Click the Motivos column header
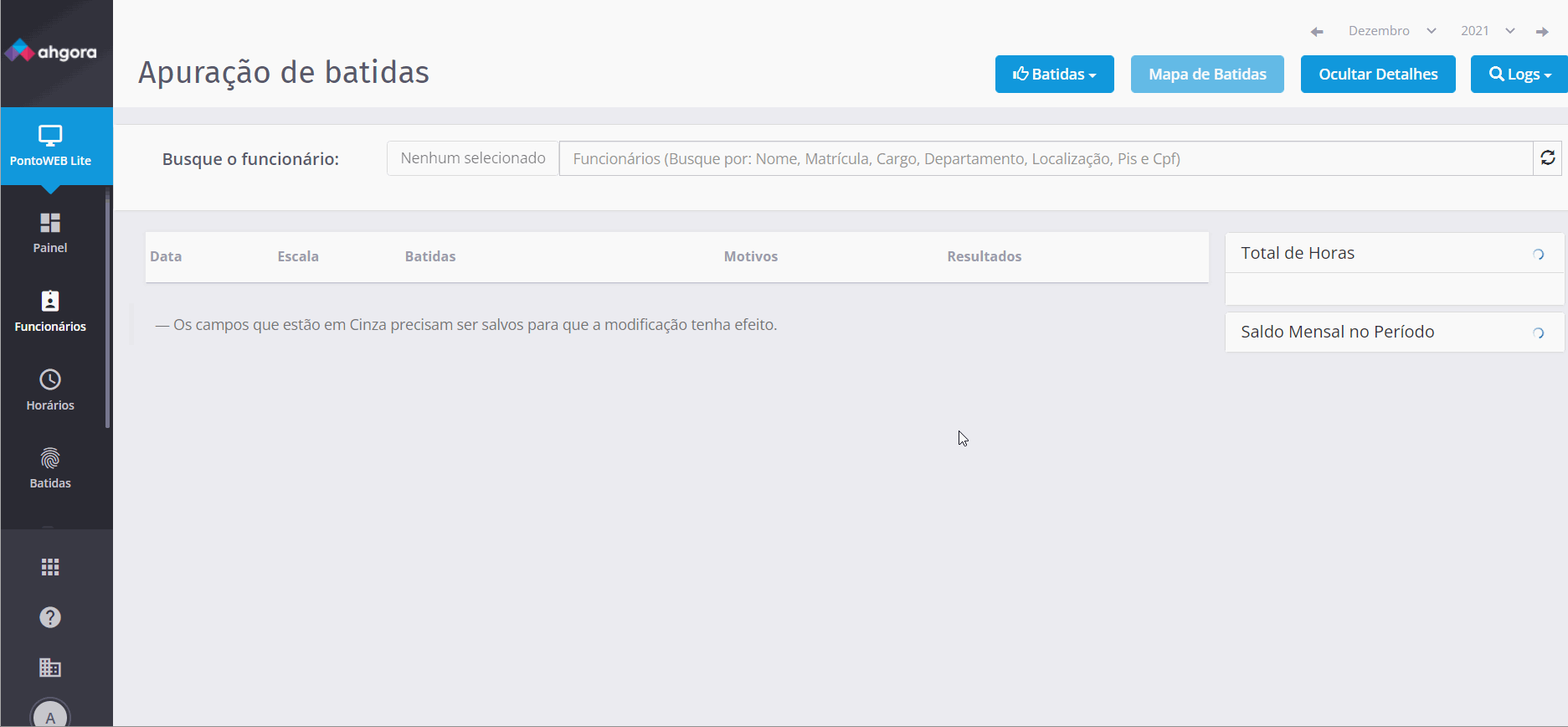 point(751,256)
